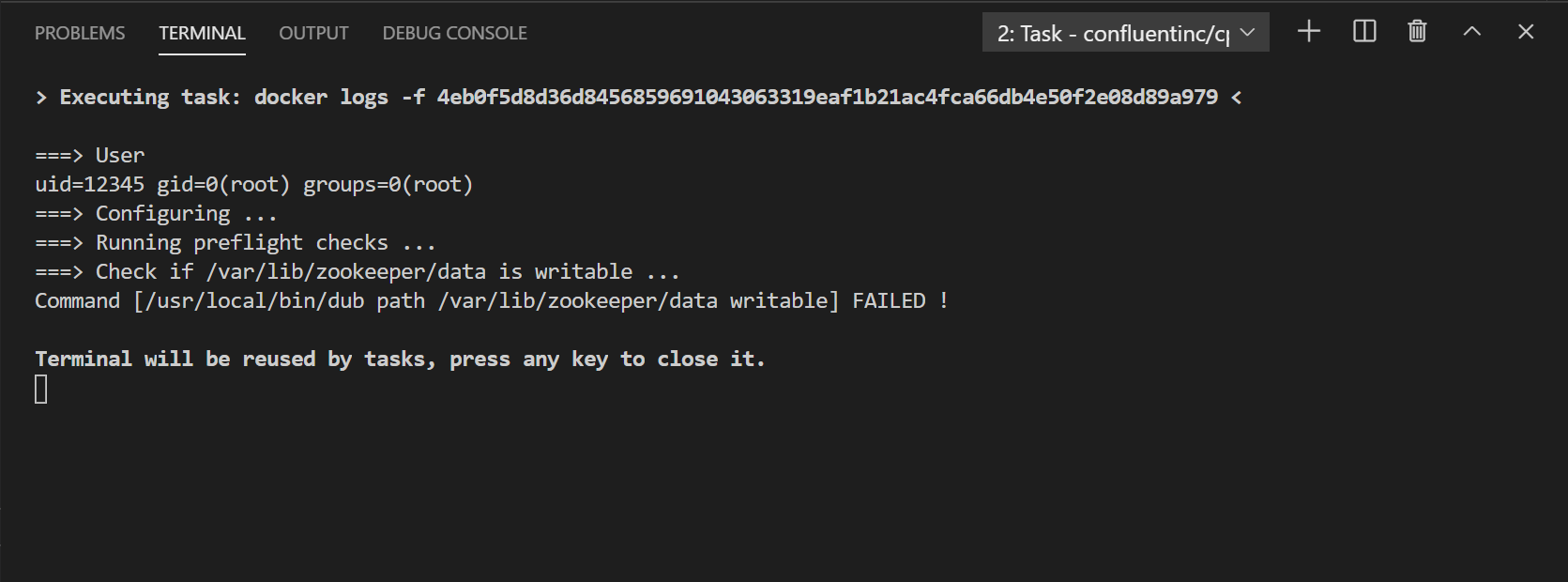Click the press any key message

tap(400, 359)
